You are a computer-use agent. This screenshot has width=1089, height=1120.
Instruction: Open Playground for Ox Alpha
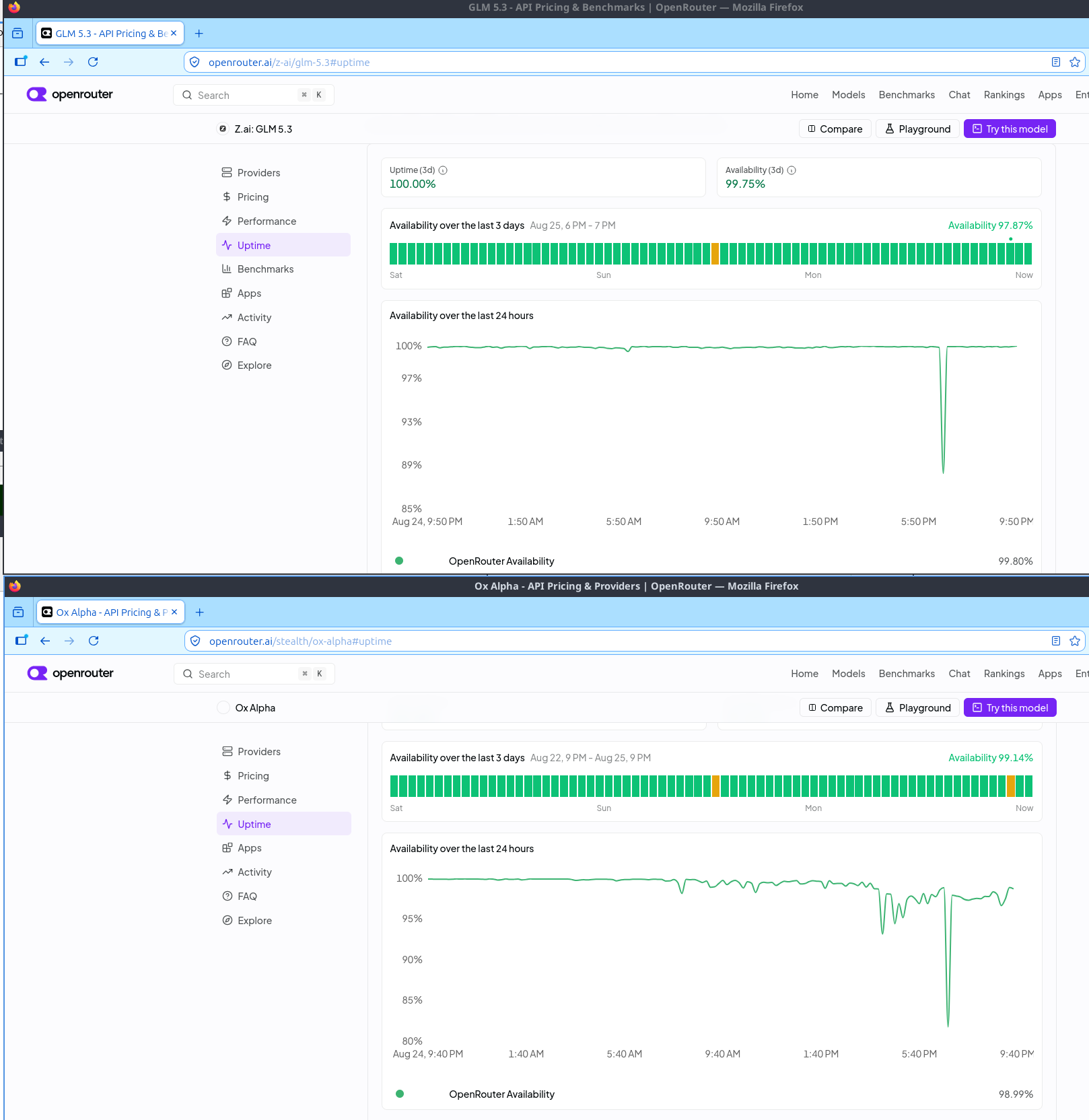(917, 707)
